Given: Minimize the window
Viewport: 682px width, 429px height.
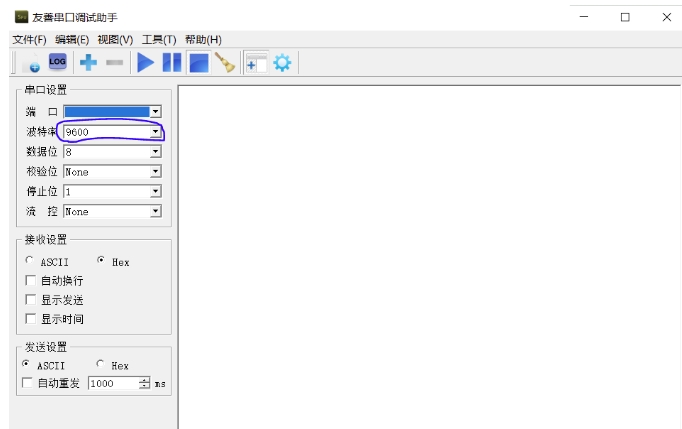Looking at the screenshot, I should 584,17.
